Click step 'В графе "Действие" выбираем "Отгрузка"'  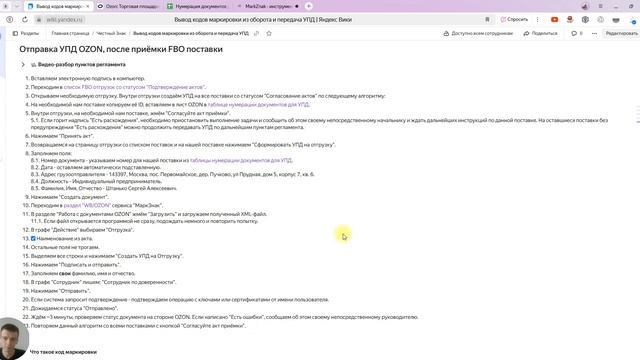(x=82, y=230)
